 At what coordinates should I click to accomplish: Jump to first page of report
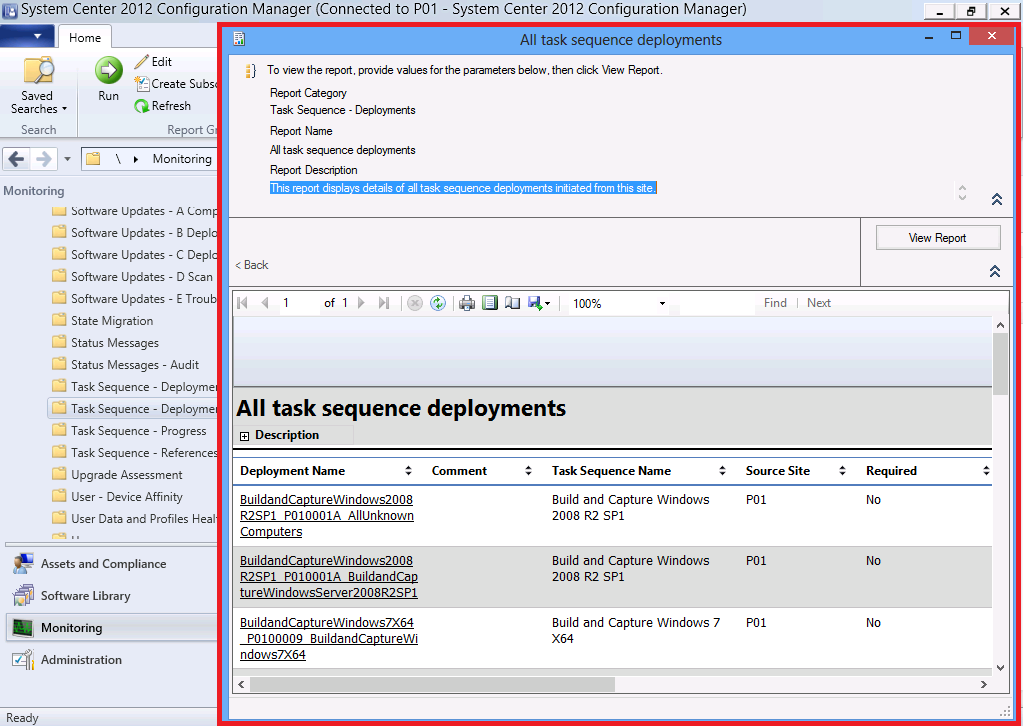point(243,303)
